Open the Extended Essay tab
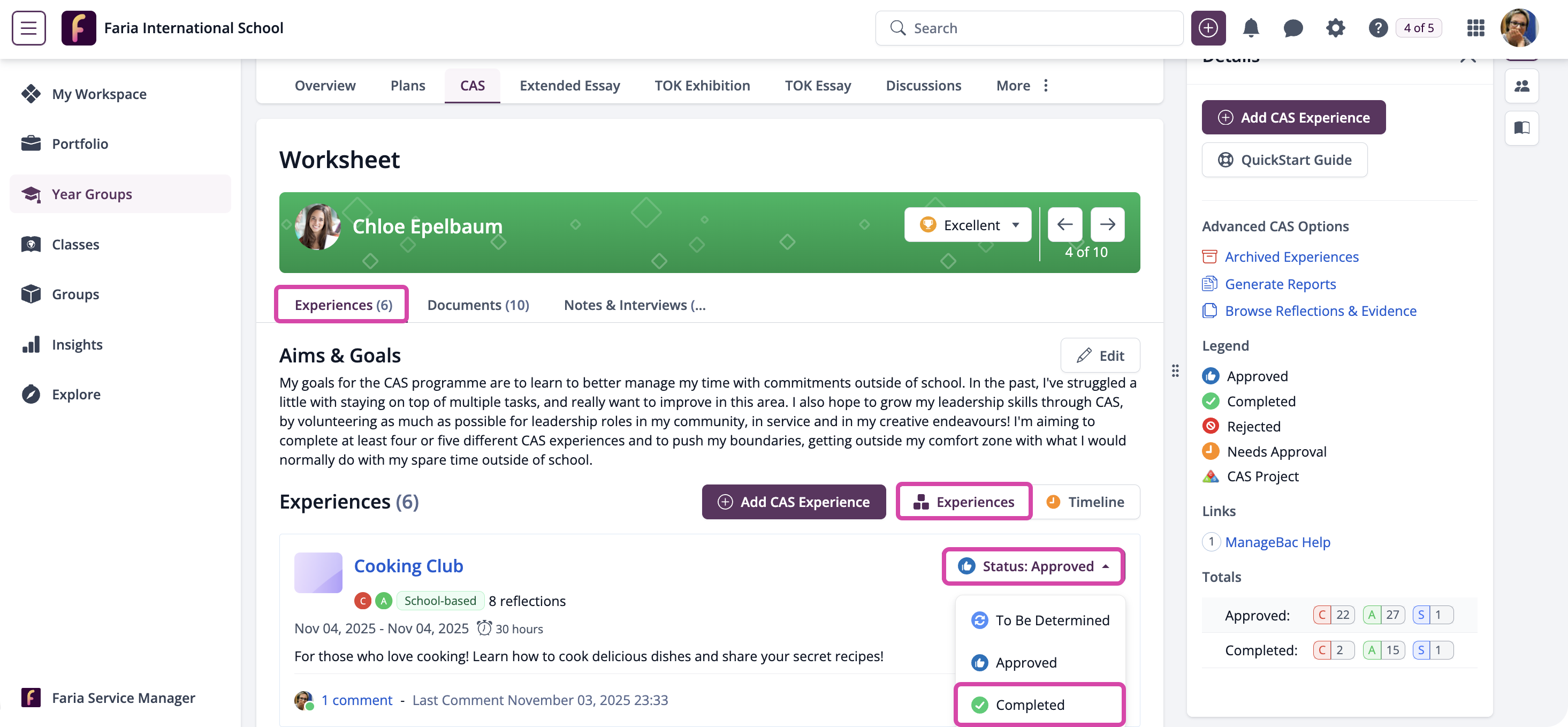 click(570, 86)
